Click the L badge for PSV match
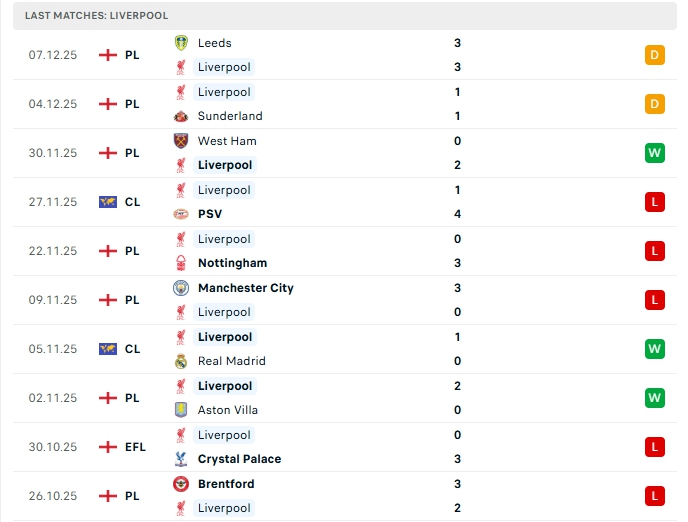 pyautogui.click(x=655, y=202)
